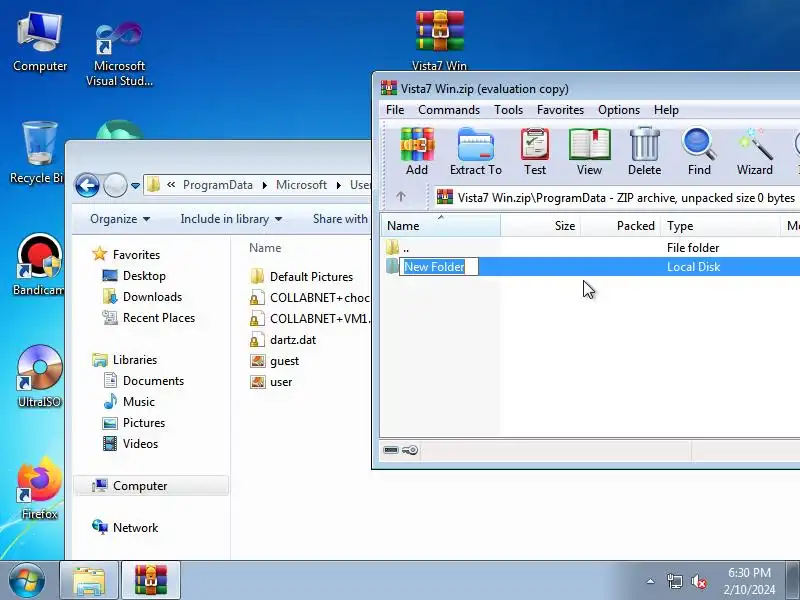Screen dimensions: 800x600
Task: Select the parent '..' folder row
Action: coord(590,248)
